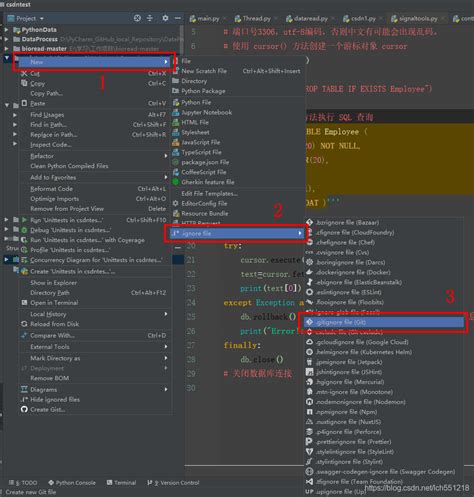Open the Refactor submenu

pyautogui.click(x=94, y=156)
